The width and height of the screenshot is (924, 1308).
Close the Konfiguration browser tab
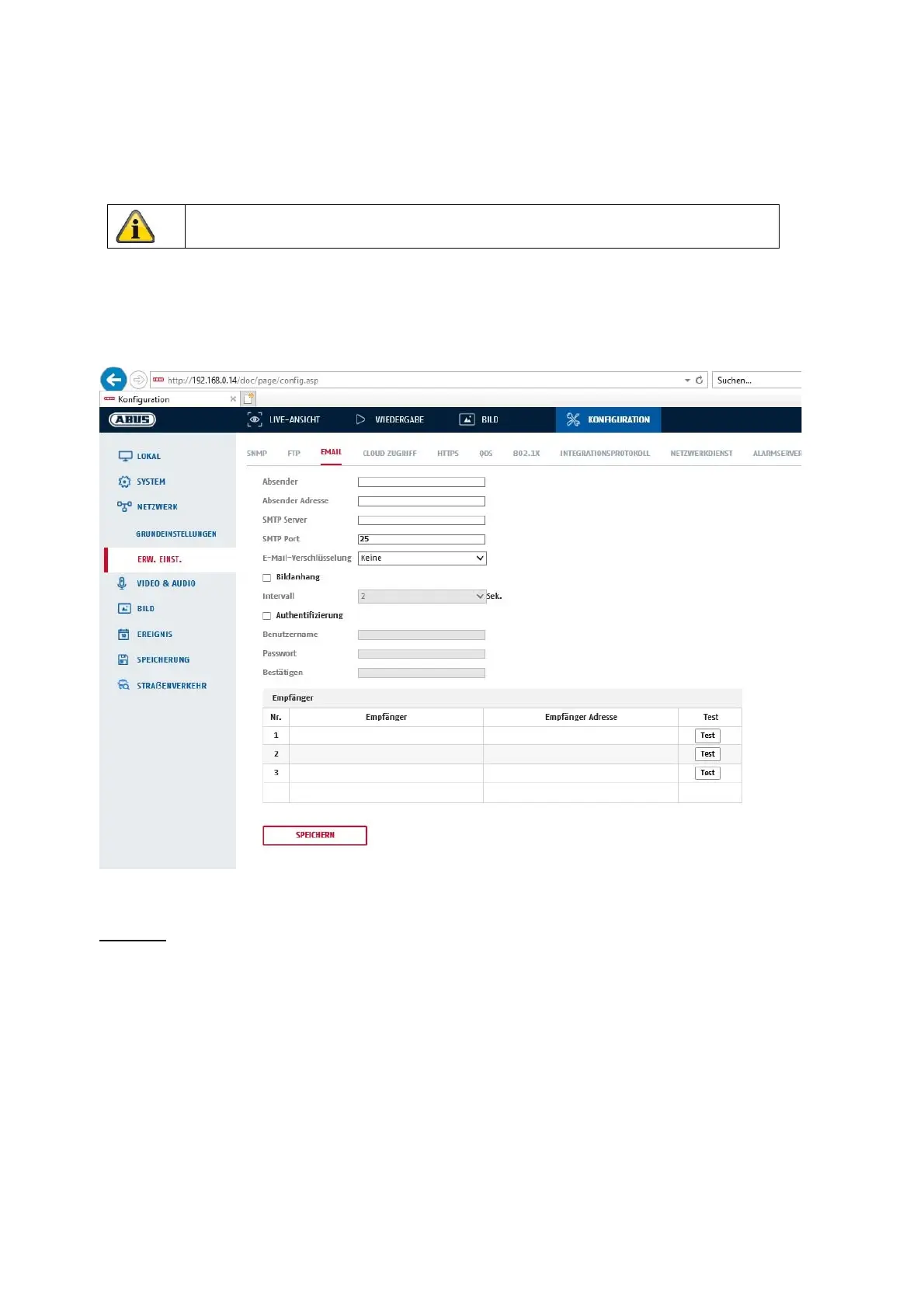click(233, 399)
